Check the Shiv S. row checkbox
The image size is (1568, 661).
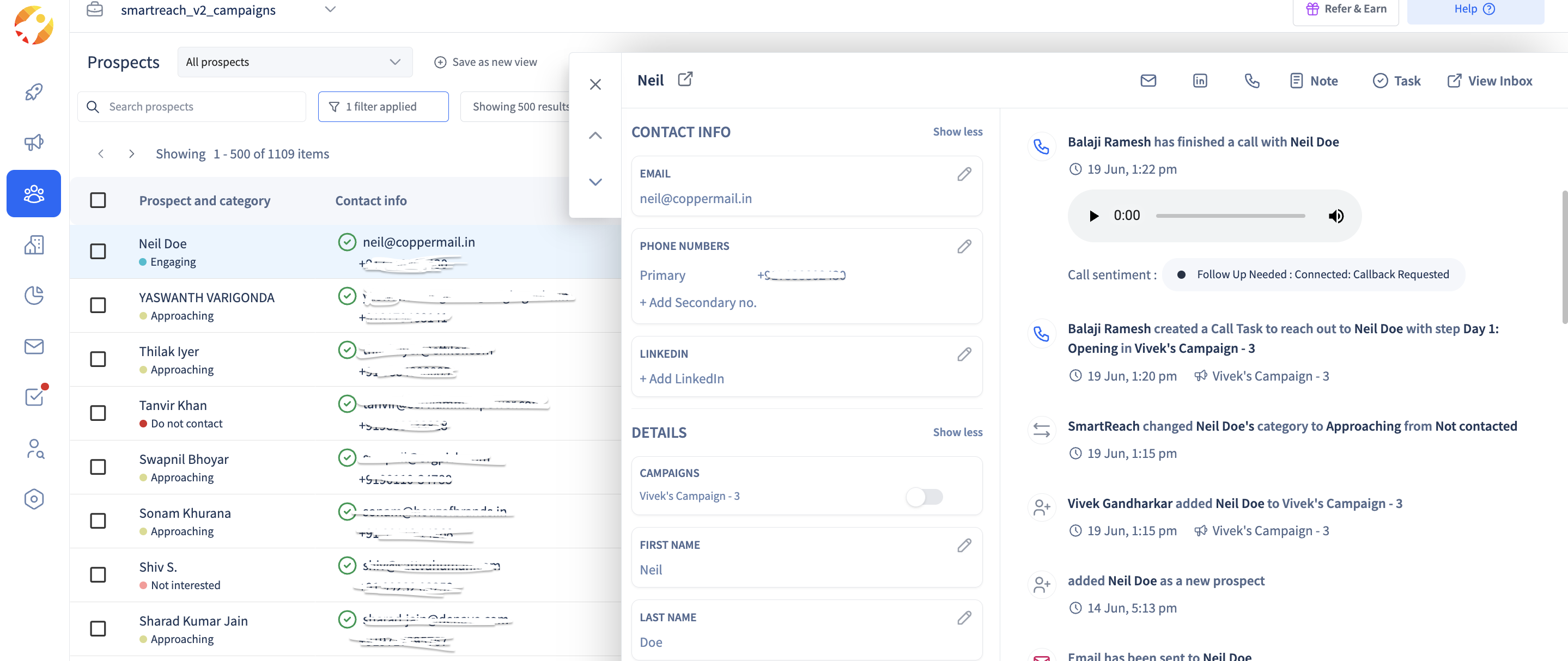click(x=98, y=574)
